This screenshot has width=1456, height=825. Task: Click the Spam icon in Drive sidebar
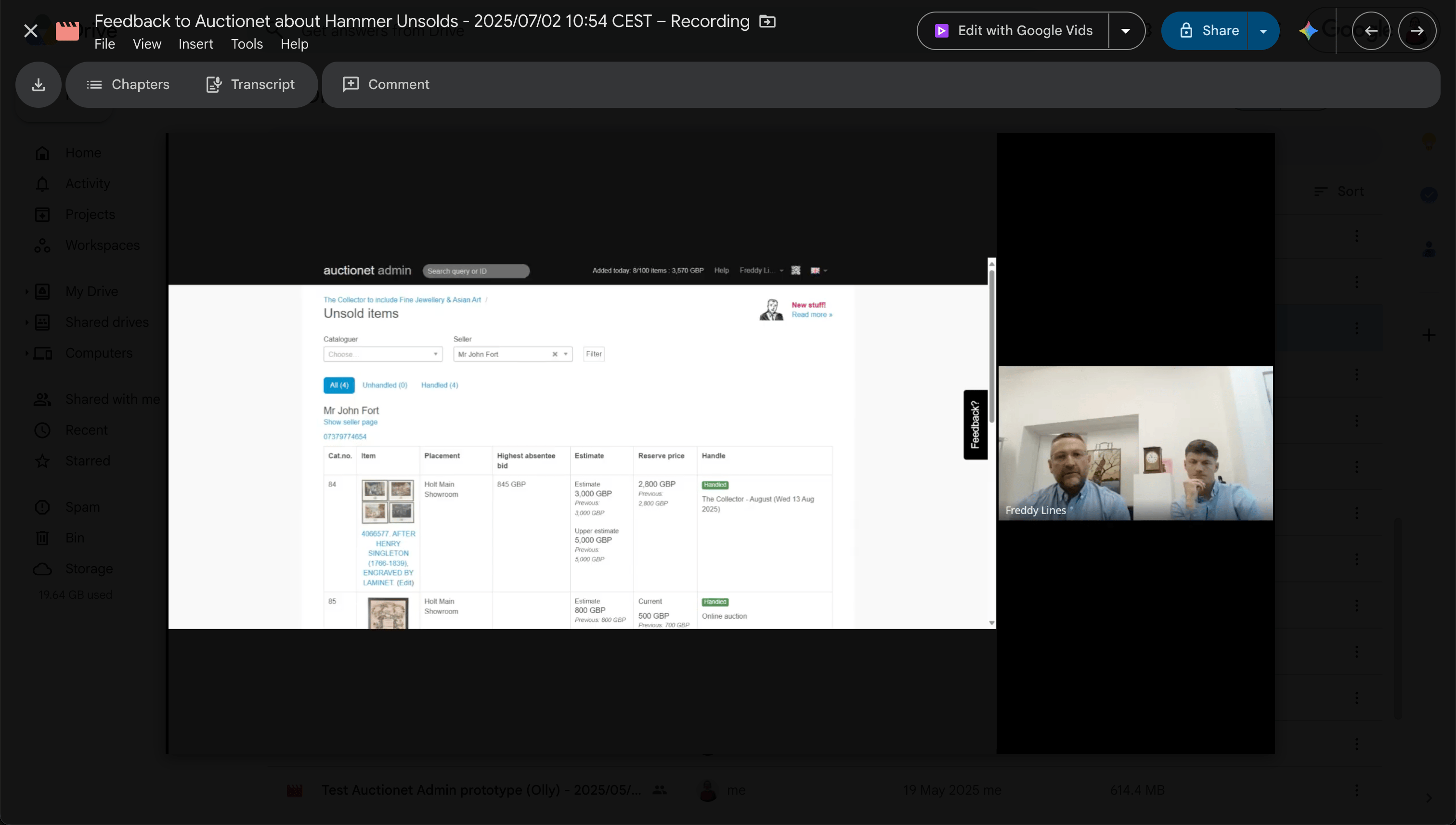point(42,507)
